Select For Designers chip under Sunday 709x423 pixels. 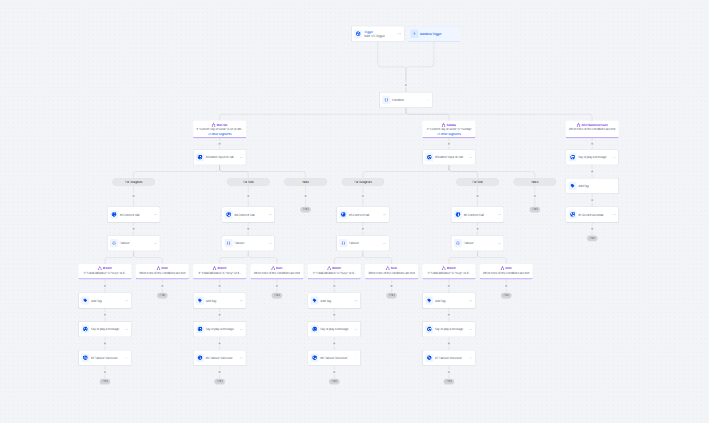pos(363,182)
